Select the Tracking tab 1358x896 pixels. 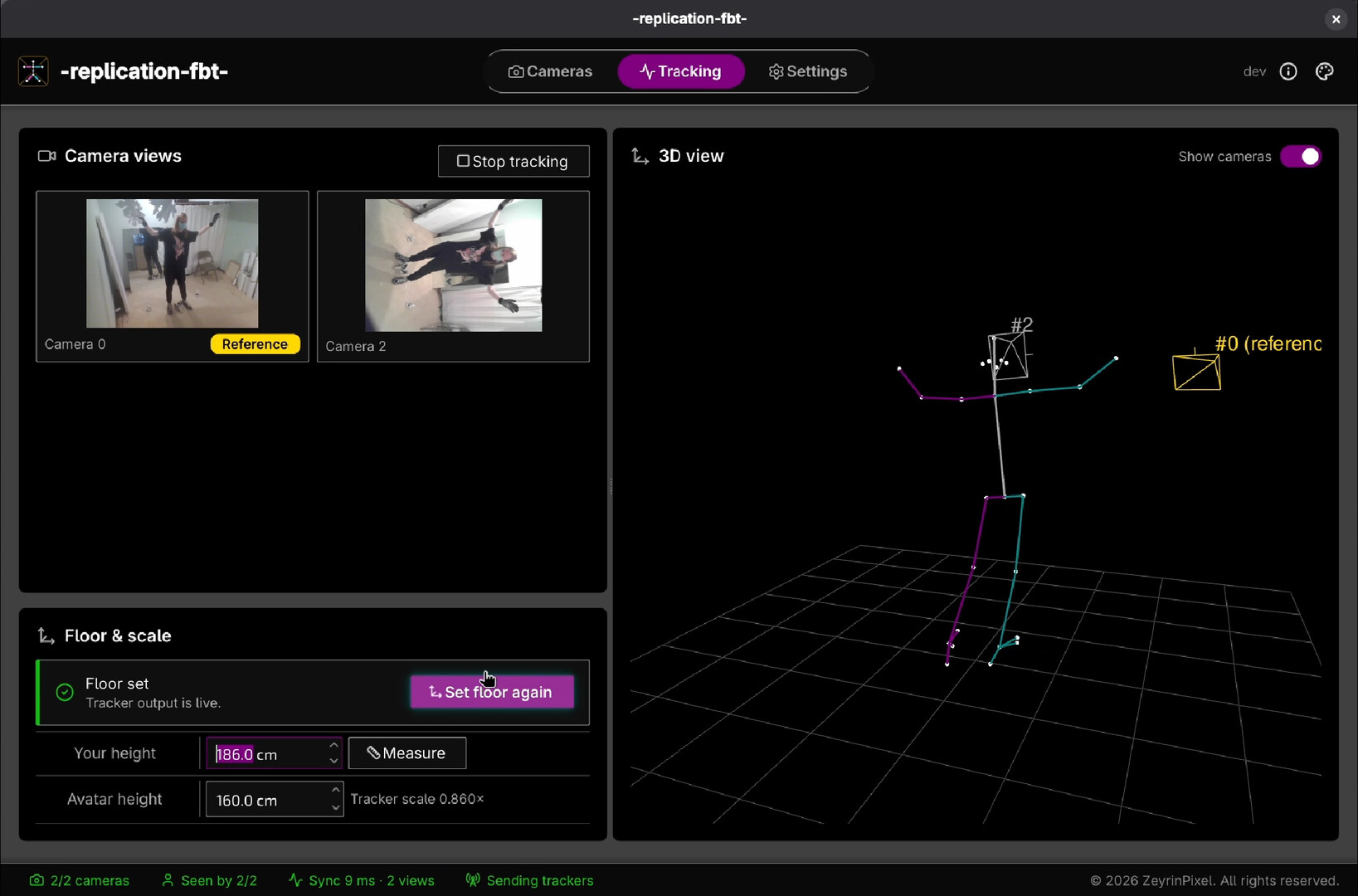tap(680, 71)
